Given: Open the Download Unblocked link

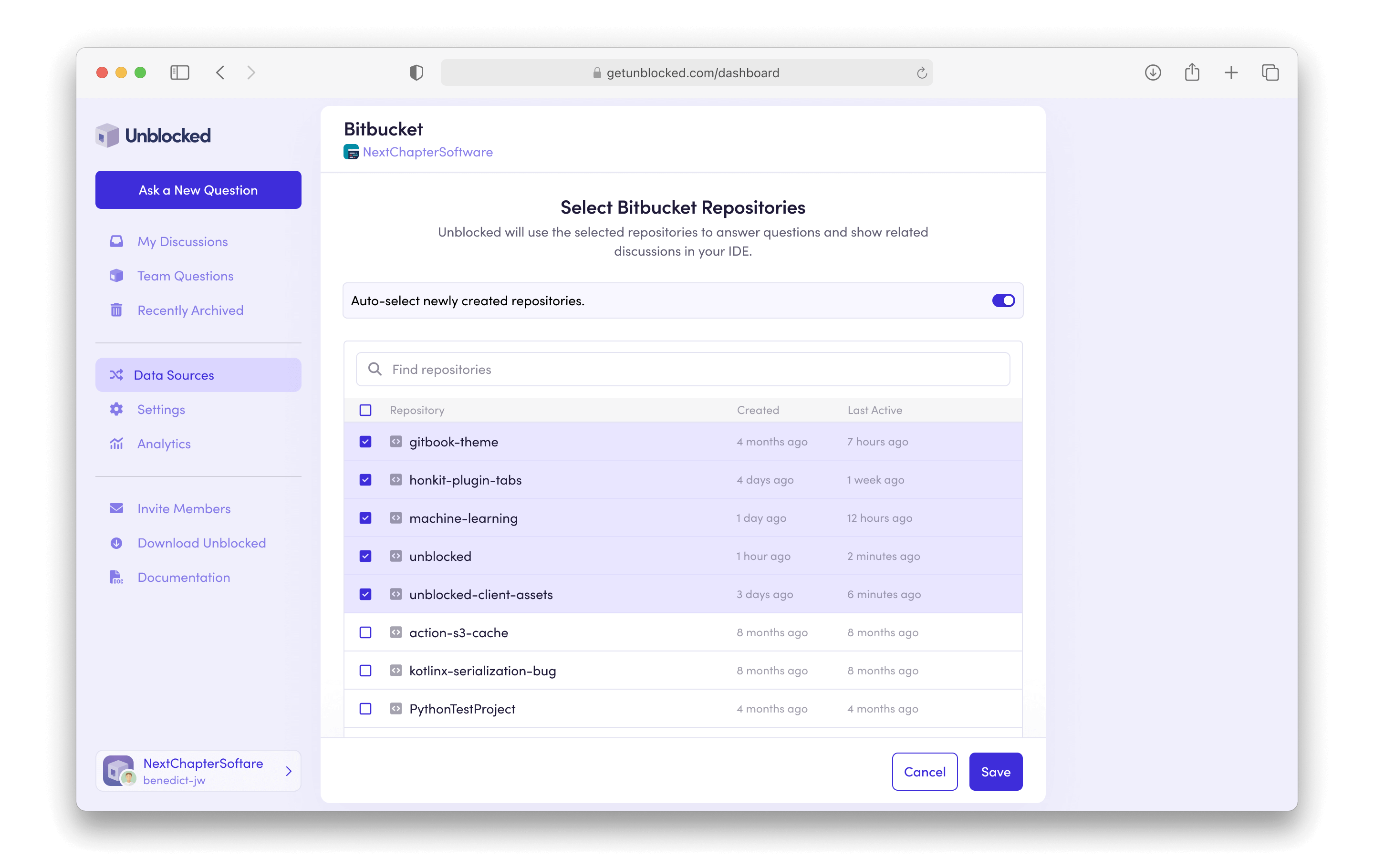Looking at the screenshot, I should click(x=201, y=543).
